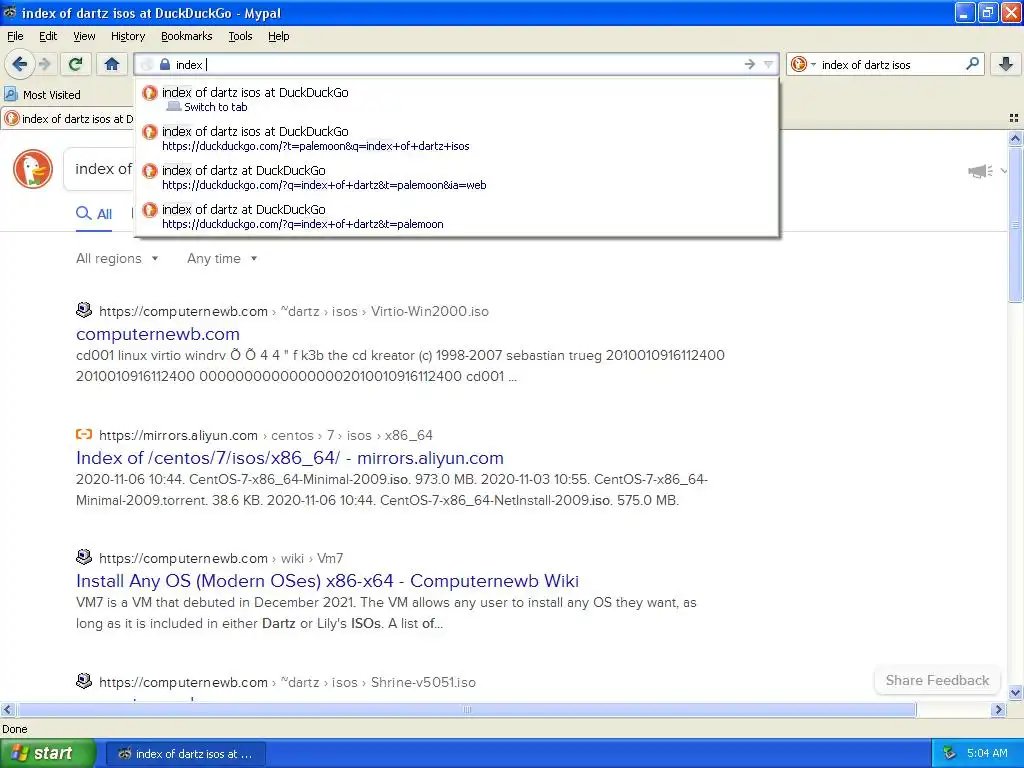Go to the Home page
This screenshot has height=768, width=1024.
(112, 64)
